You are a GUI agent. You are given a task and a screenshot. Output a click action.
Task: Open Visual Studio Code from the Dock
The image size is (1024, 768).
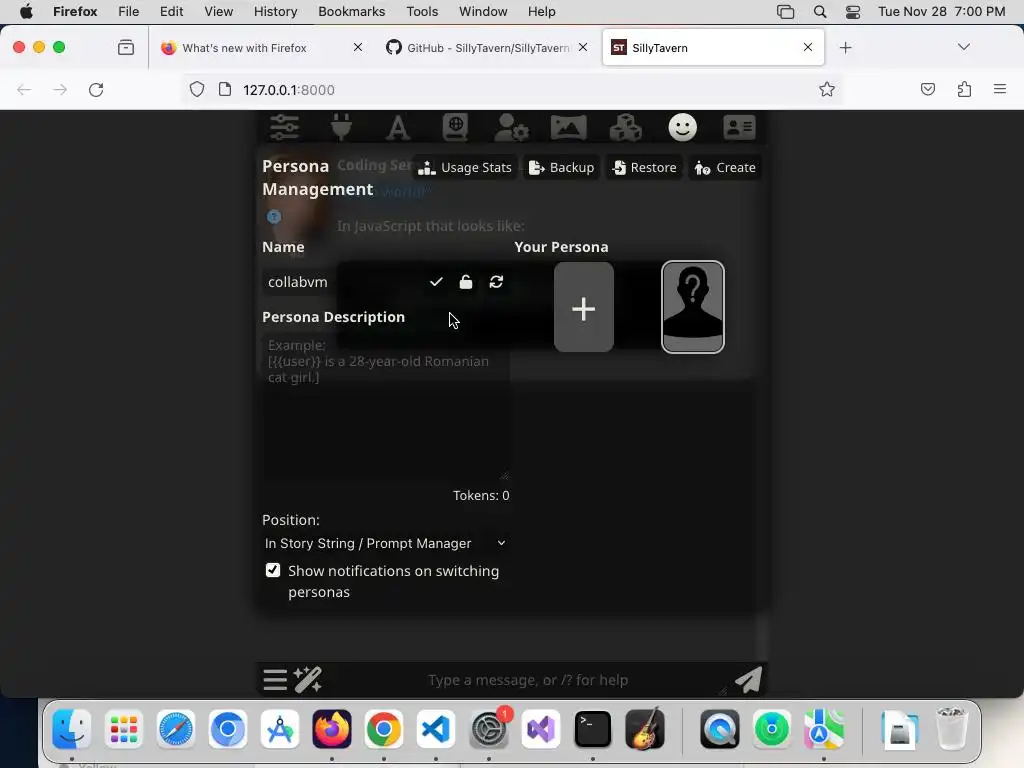tap(436, 729)
